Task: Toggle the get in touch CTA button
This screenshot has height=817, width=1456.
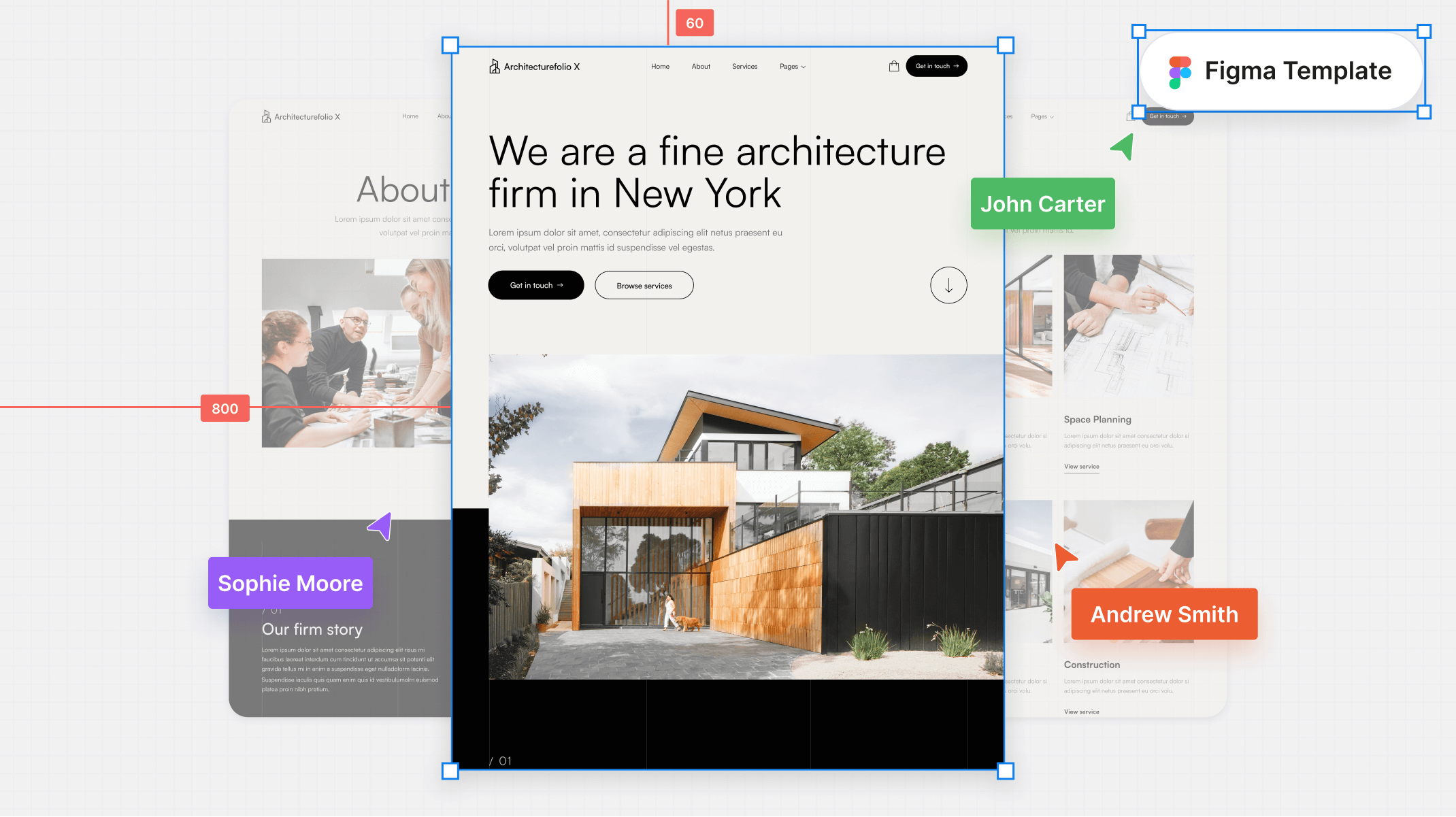Action: [937, 66]
